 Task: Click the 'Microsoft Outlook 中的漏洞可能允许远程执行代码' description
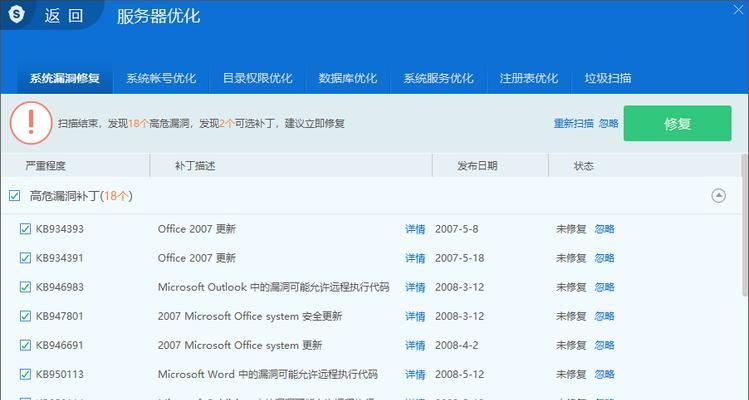coord(273,287)
